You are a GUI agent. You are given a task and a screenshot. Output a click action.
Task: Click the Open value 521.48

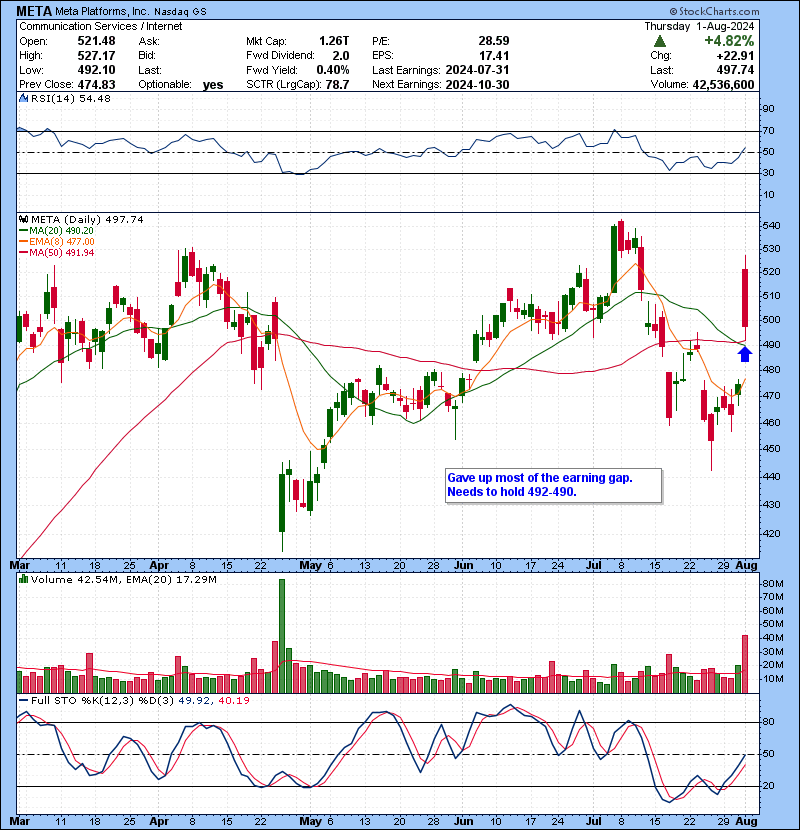[x=96, y=41]
